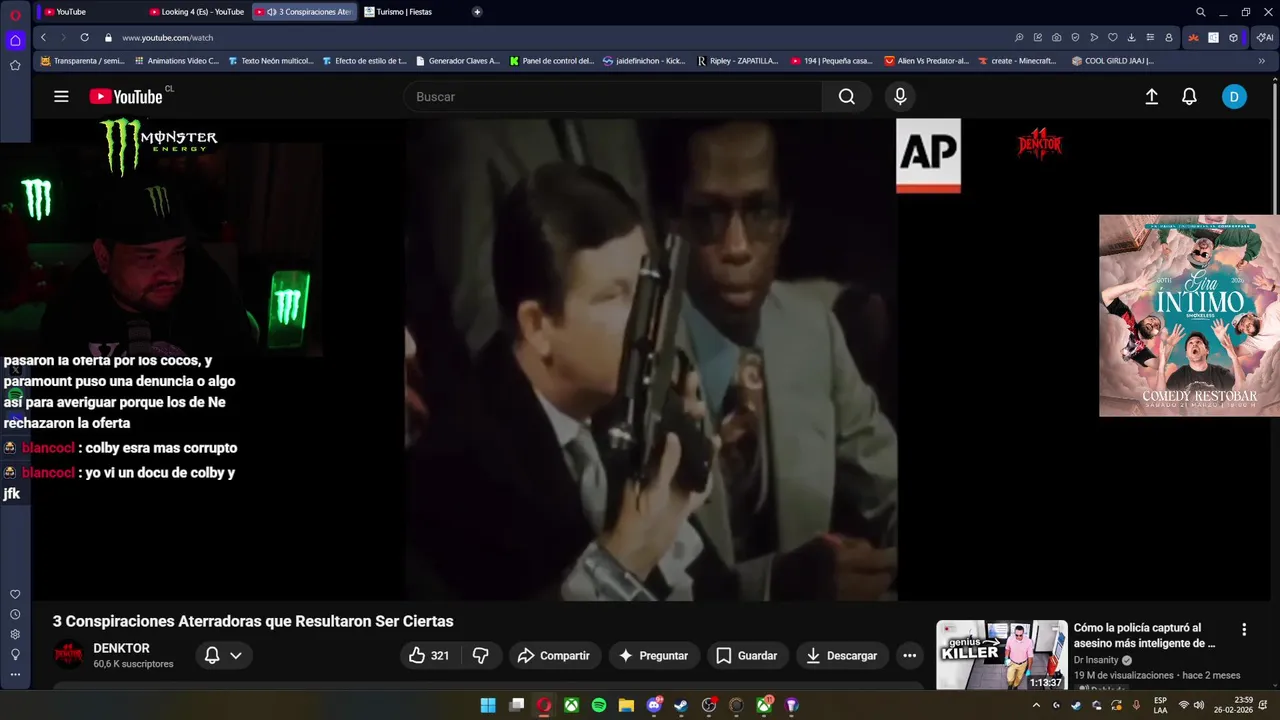Click the sidebar lightbulb icon
This screenshot has width=1280, height=720.
pyautogui.click(x=15, y=654)
